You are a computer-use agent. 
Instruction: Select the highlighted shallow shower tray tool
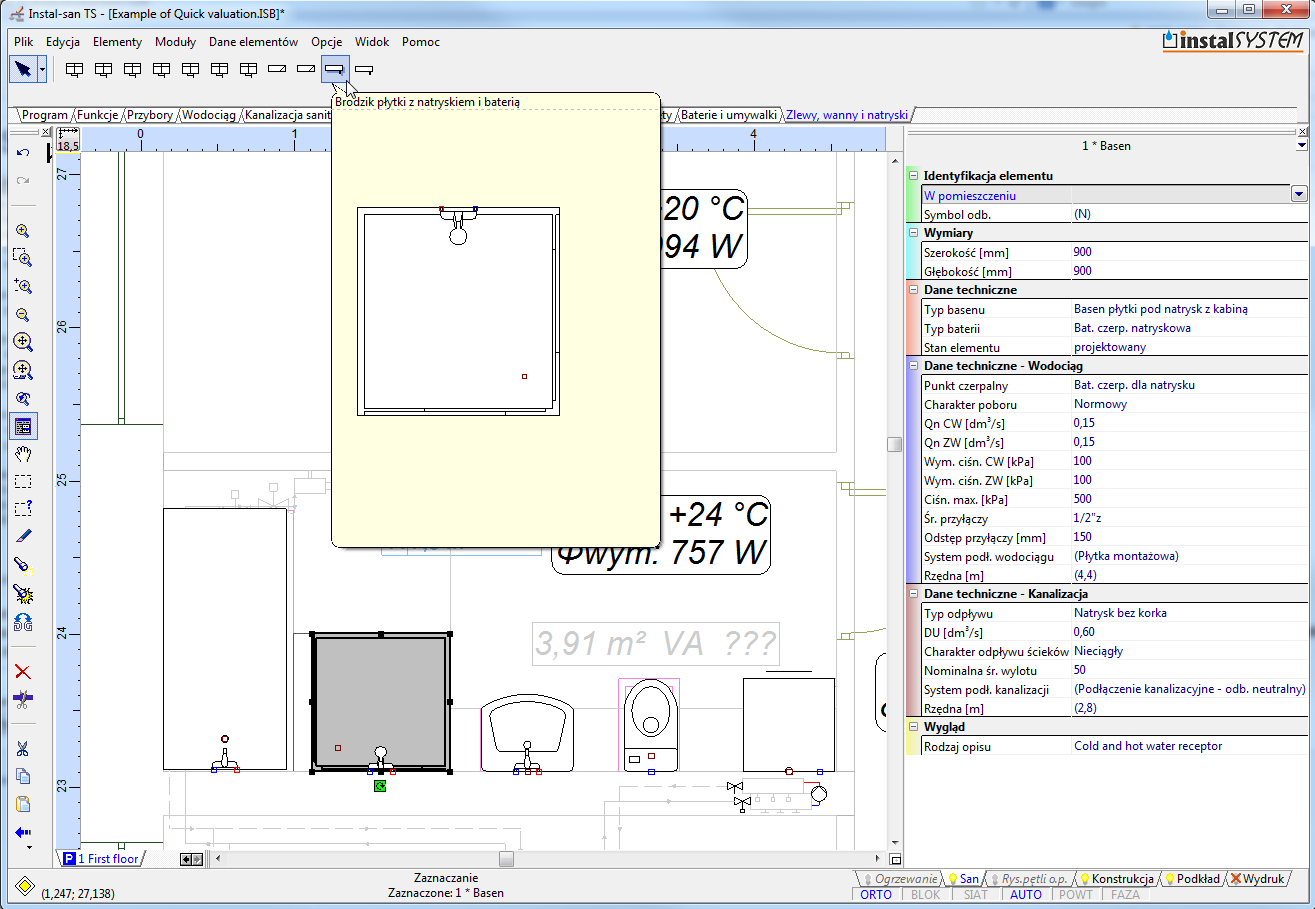(x=335, y=69)
